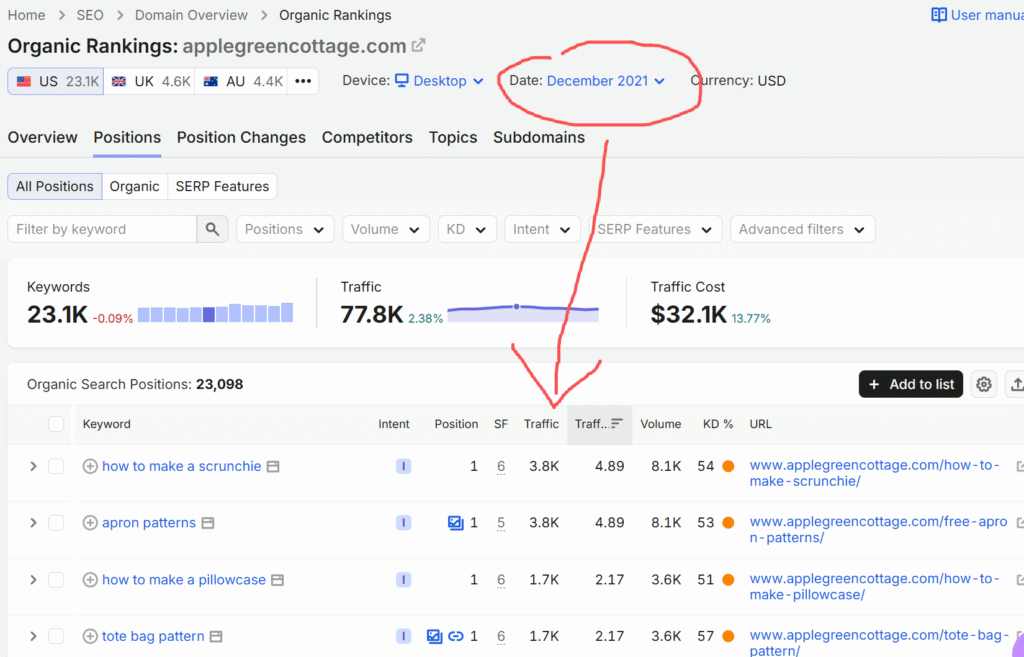Expand the 'how to make a pillowcase' row
Image resolution: width=1024 pixels, height=657 pixels.
click(x=33, y=580)
